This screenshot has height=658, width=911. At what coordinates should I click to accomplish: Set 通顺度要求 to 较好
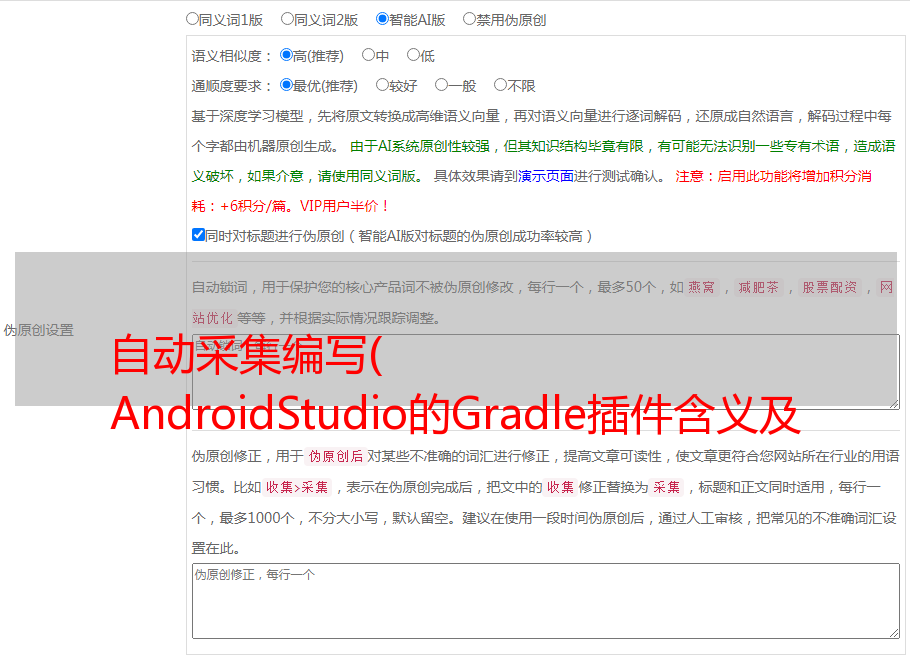[x=382, y=85]
